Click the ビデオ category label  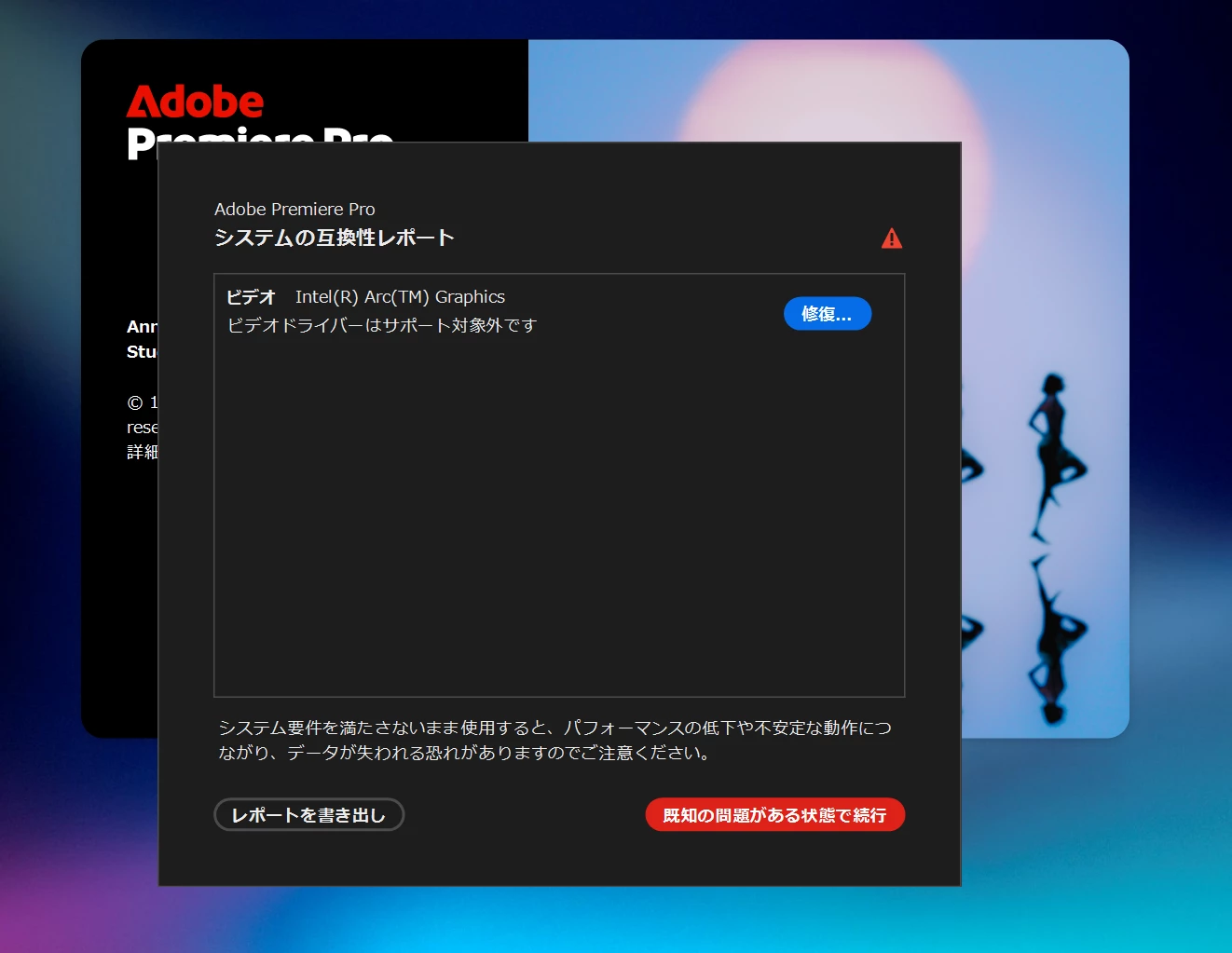(252, 297)
